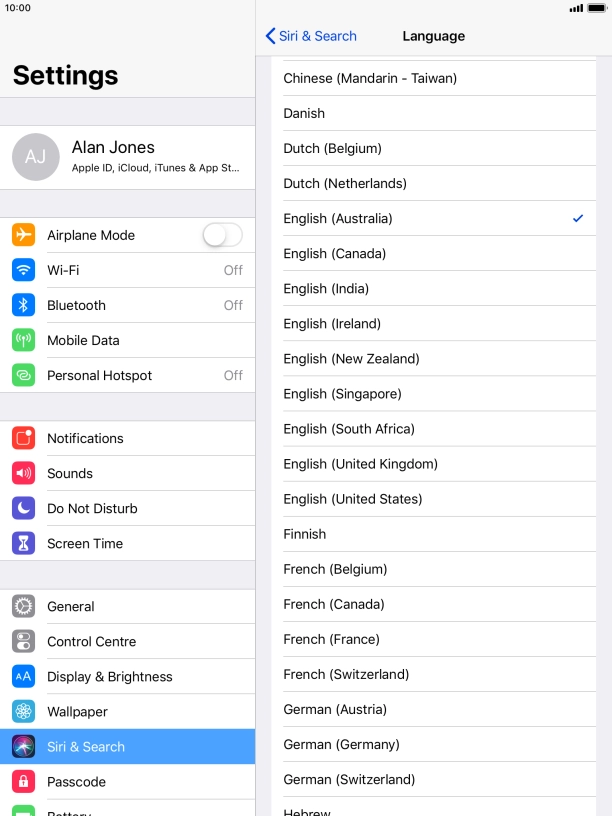Open Alan Jones Apple ID settings

pos(128,157)
